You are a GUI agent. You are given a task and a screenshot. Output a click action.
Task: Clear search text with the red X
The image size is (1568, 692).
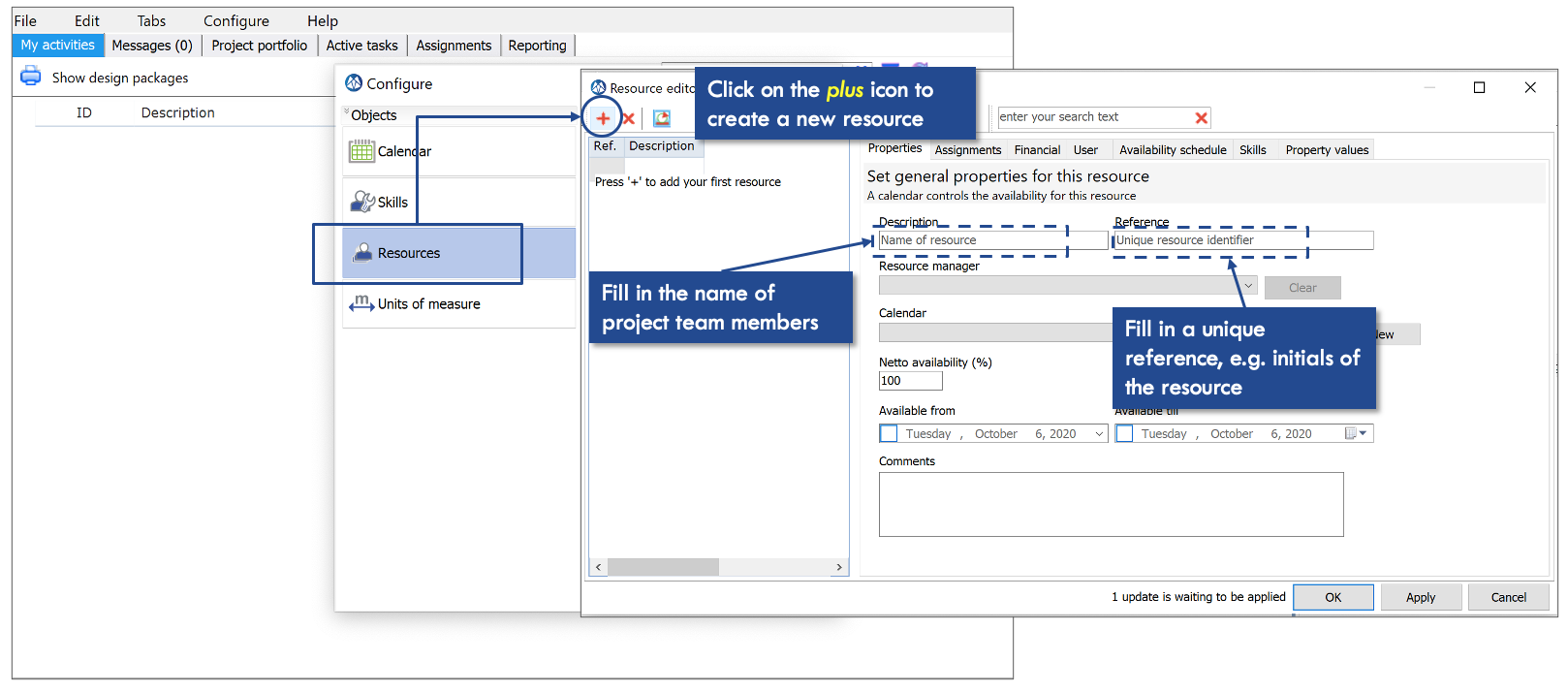pyautogui.click(x=1202, y=118)
